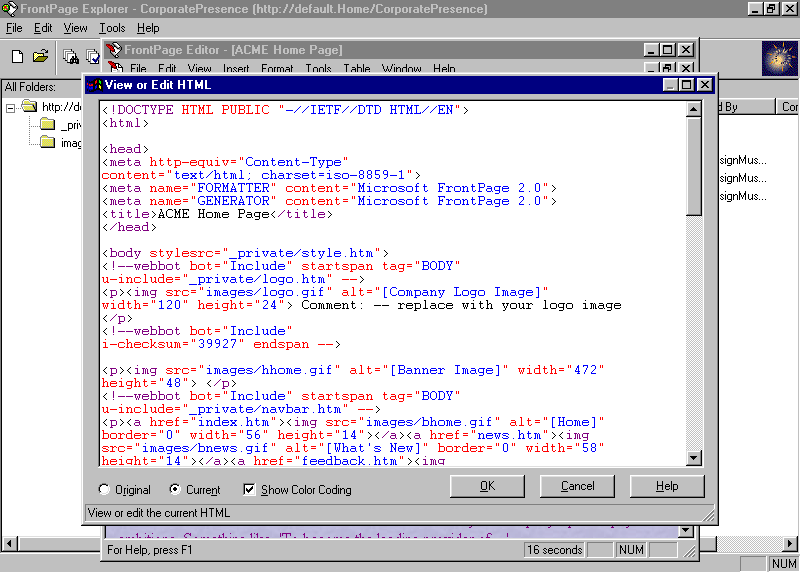
Task: Select the Current HTML radio button
Action: (175, 489)
